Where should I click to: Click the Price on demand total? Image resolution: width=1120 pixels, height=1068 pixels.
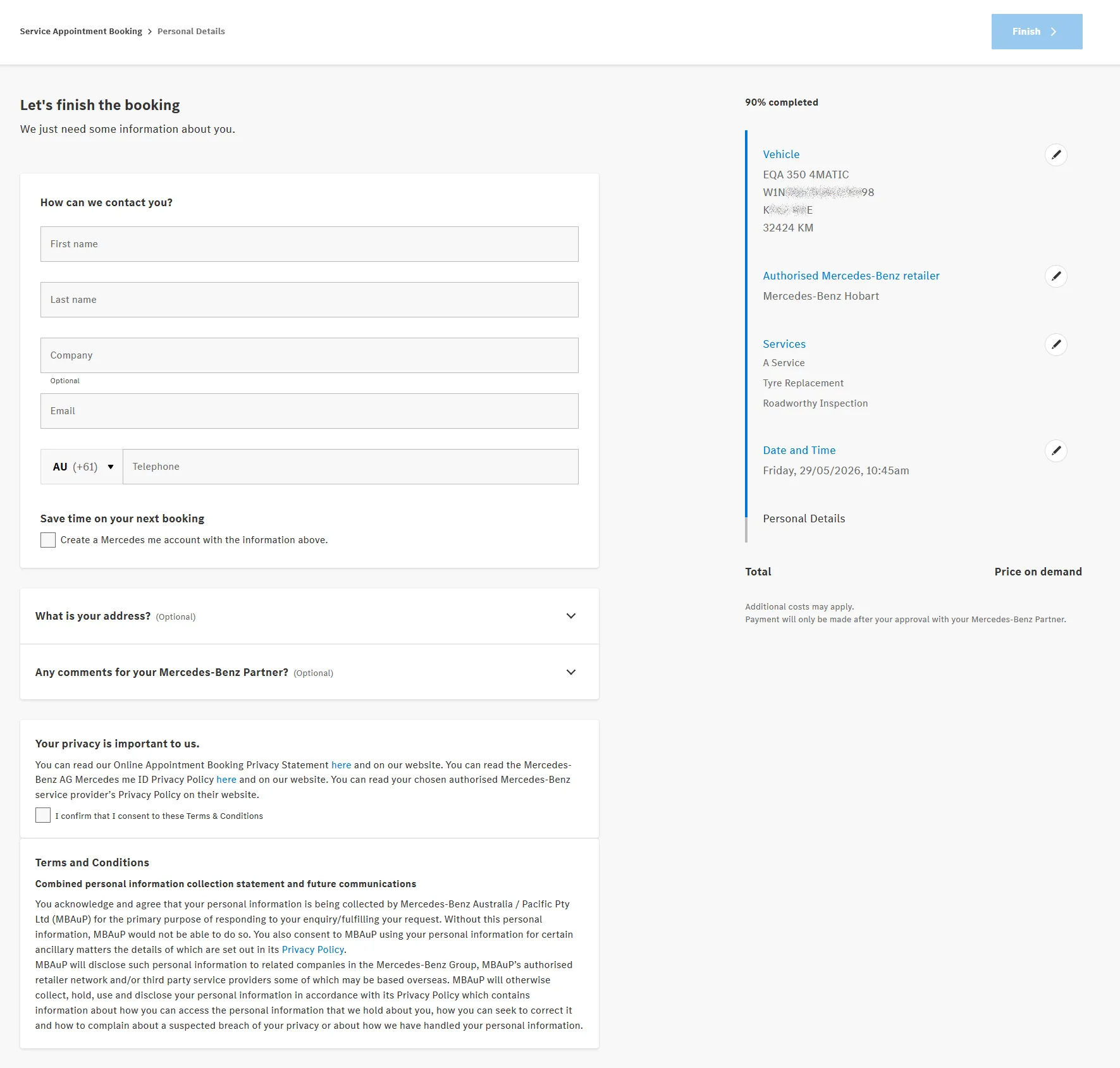1038,572
